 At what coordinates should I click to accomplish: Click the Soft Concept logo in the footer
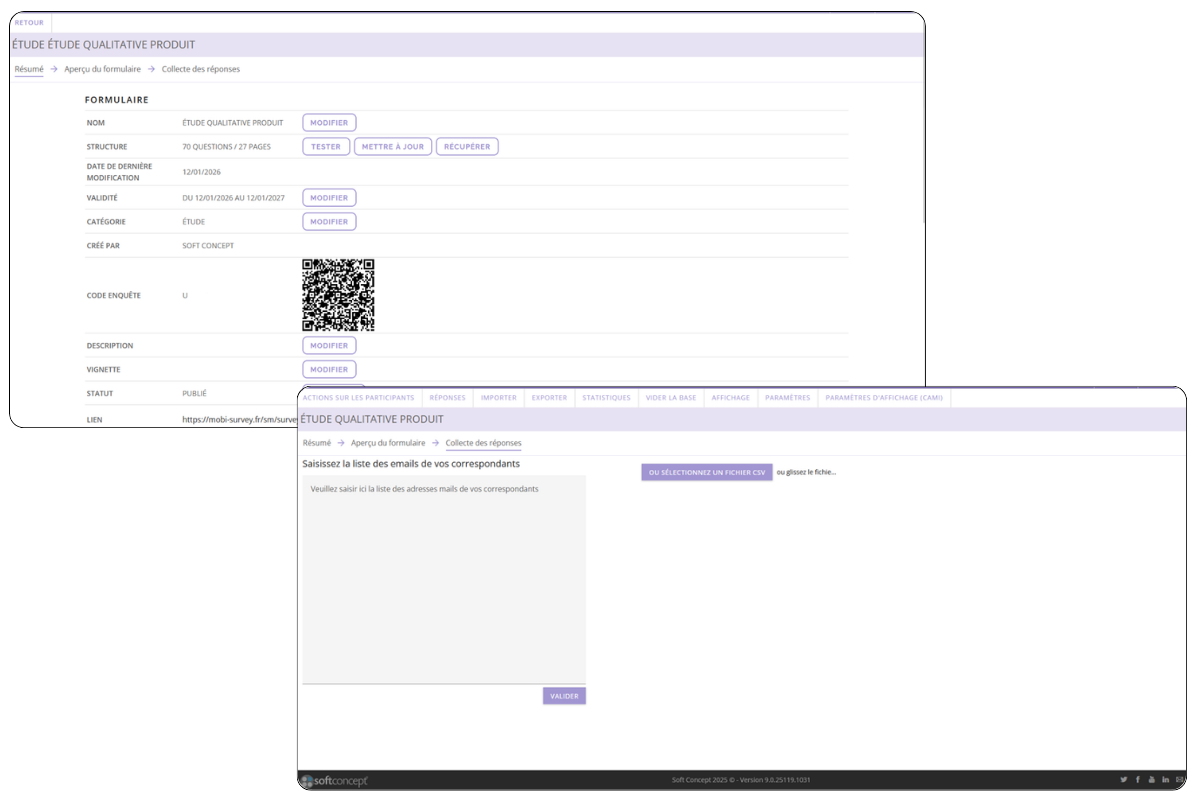coord(335,778)
